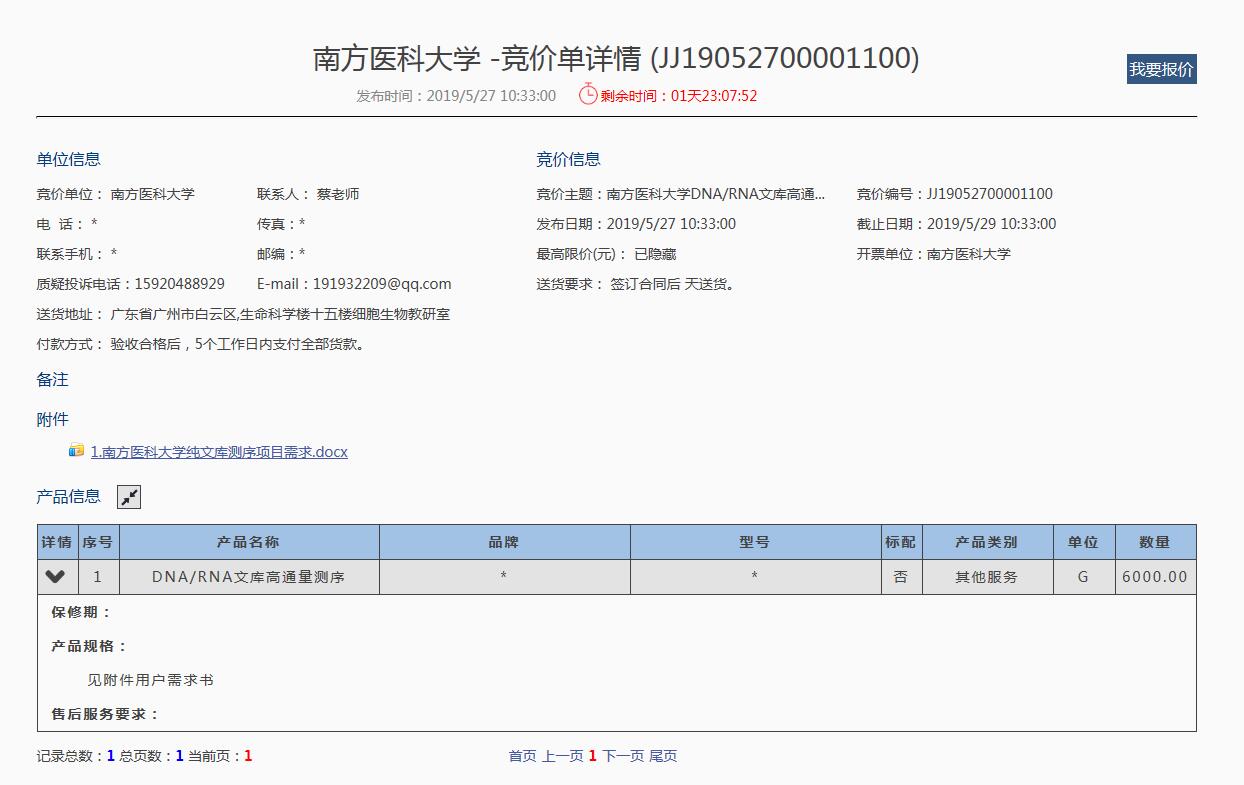Click the 竞价信息 section heading
The width and height of the screenshot is (1244, 785).
(x=568, y=159)
